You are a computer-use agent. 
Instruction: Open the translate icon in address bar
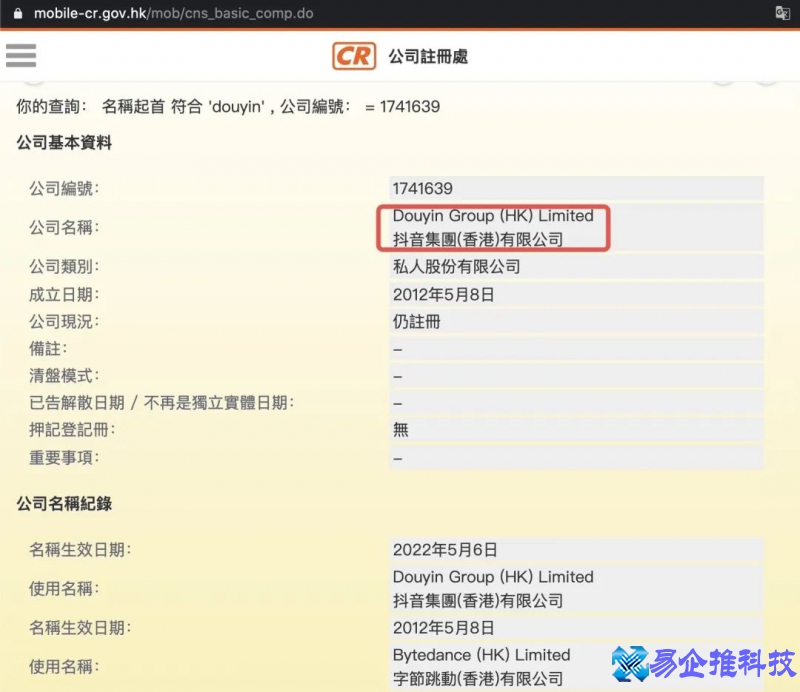pos(782,13)
